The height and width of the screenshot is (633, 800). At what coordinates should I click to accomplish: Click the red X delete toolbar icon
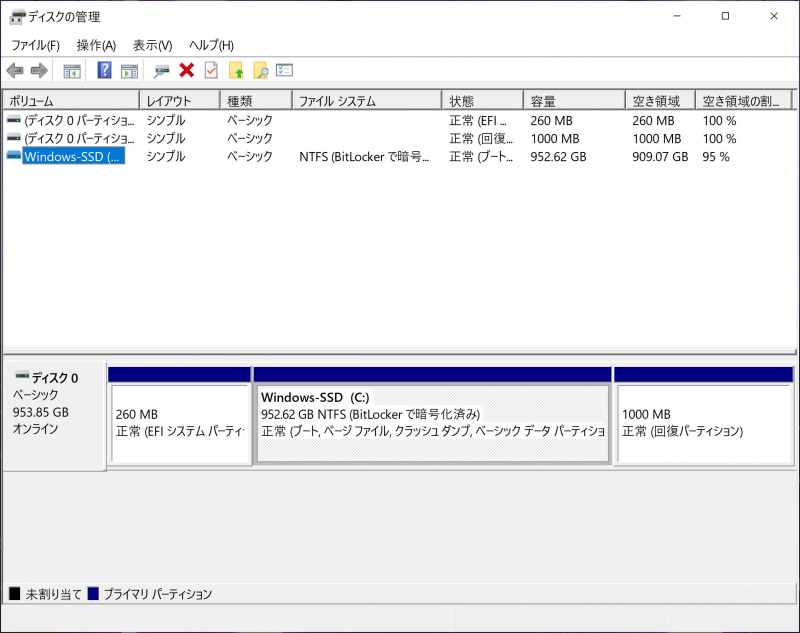coord(186,70)
